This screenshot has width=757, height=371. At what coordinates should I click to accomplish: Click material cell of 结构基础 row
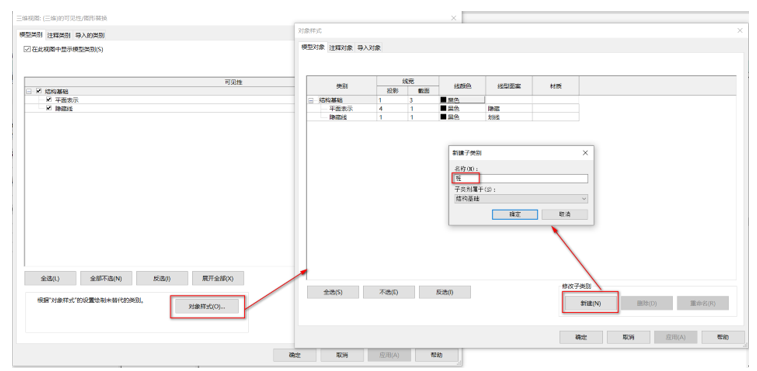[x=556, y=100]
